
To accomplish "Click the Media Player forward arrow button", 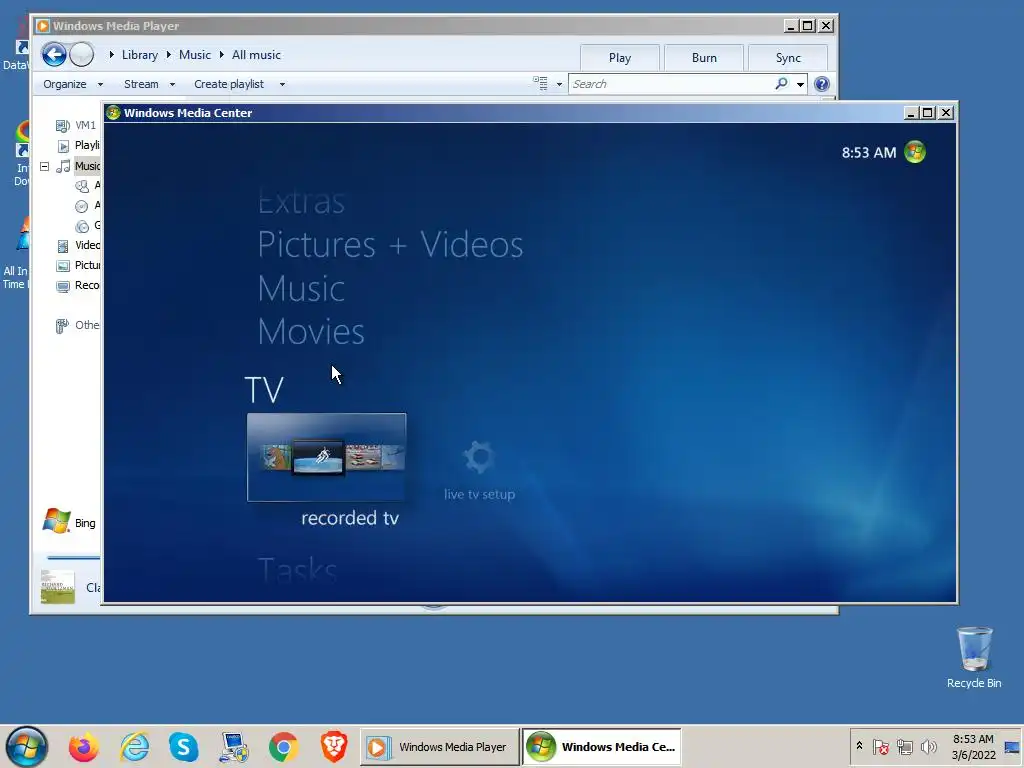I will click(82, 55).
